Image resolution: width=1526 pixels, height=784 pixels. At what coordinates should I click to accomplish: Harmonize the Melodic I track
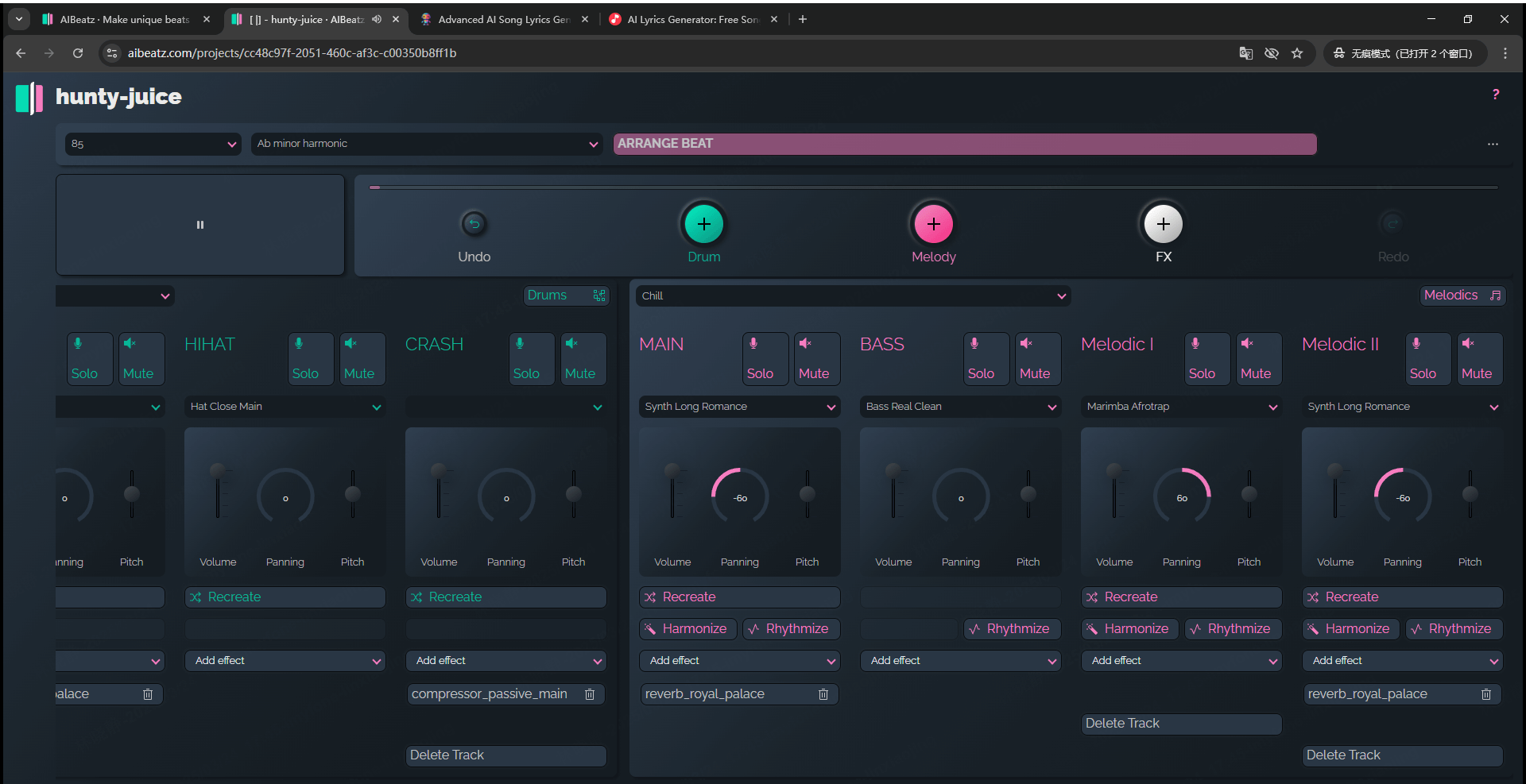(1129, 628)
